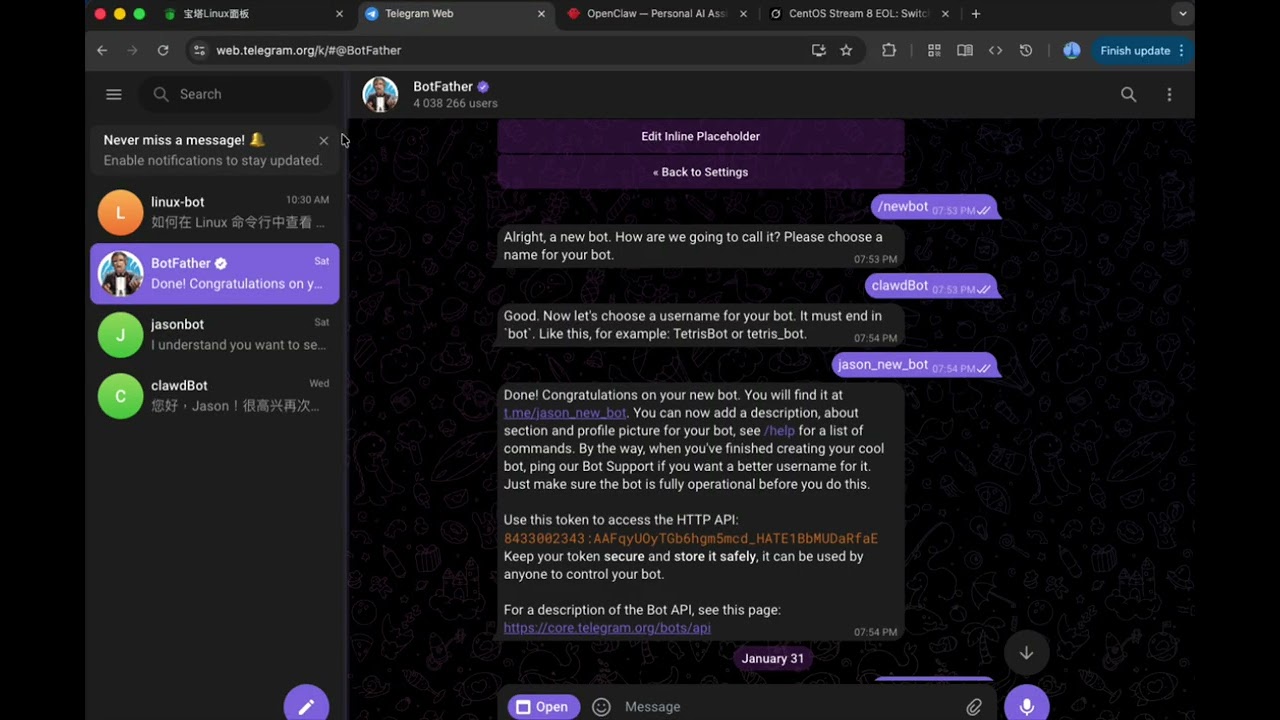Open the browser profile avatar
This screenshot has height=720, width=1280.
click(1071, 50)
